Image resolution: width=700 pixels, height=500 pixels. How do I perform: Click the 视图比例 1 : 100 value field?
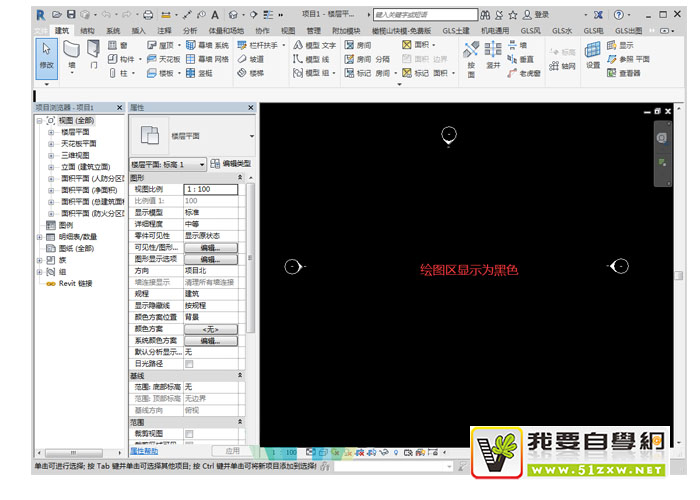click(211, 189)
